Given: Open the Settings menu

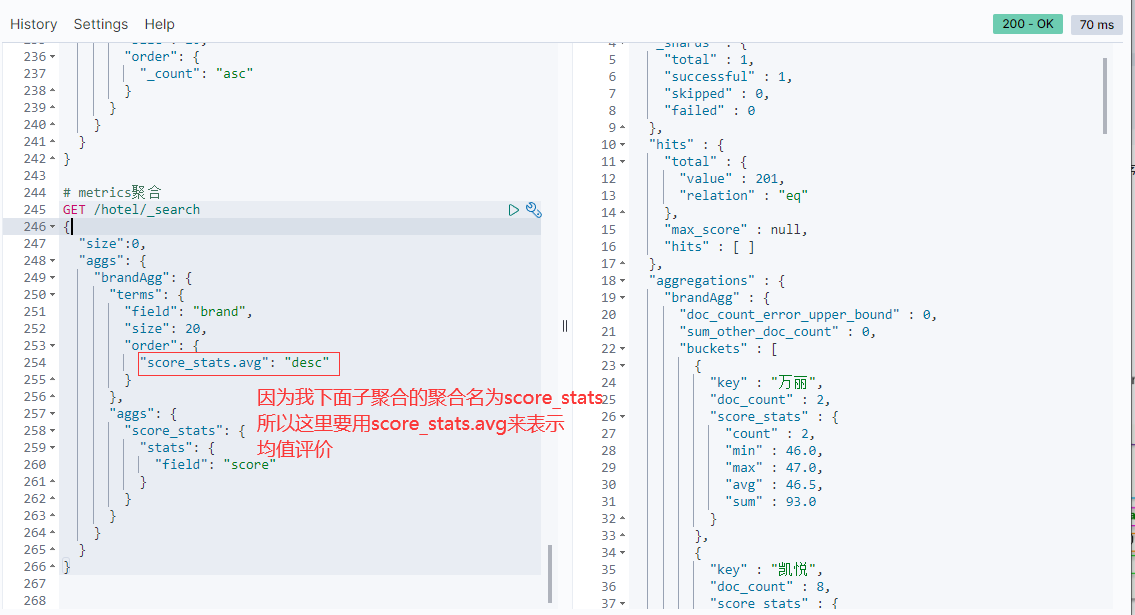Looking at the screenshot, I should pos(101,24).
